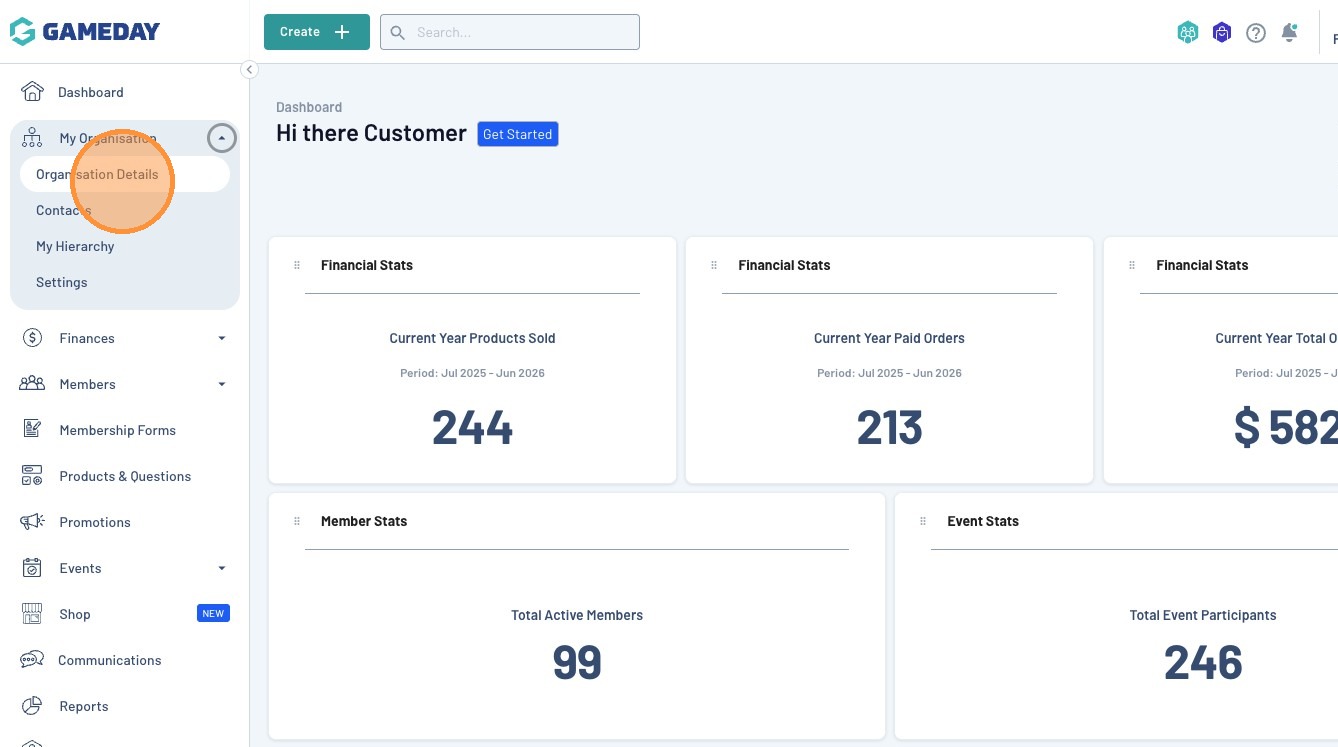Click the magnifier icon in search box
Image resolution: width=1338 pixels, height=747 pixels.
[397, 32]
